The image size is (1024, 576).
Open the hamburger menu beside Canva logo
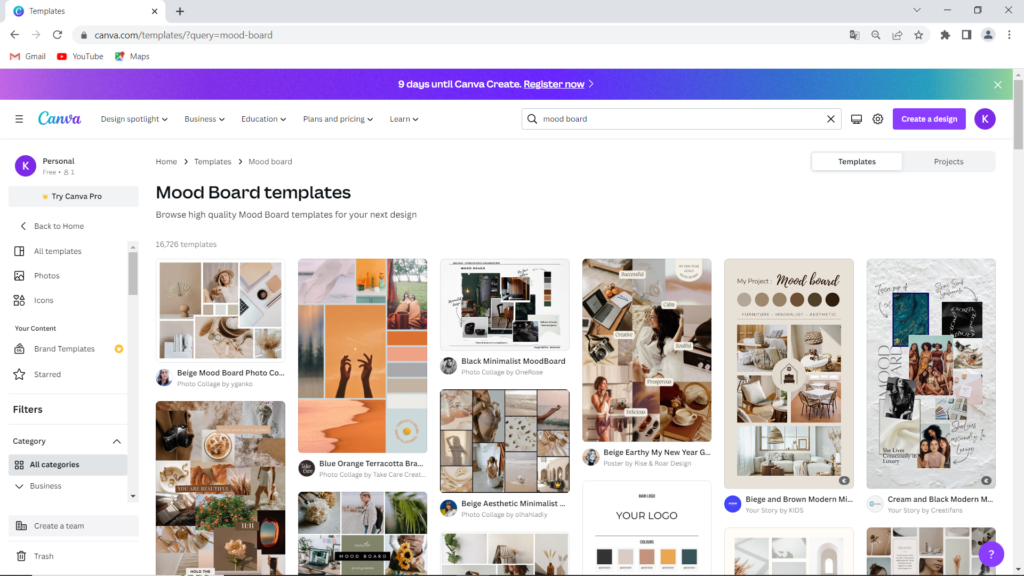coord(19,119)
